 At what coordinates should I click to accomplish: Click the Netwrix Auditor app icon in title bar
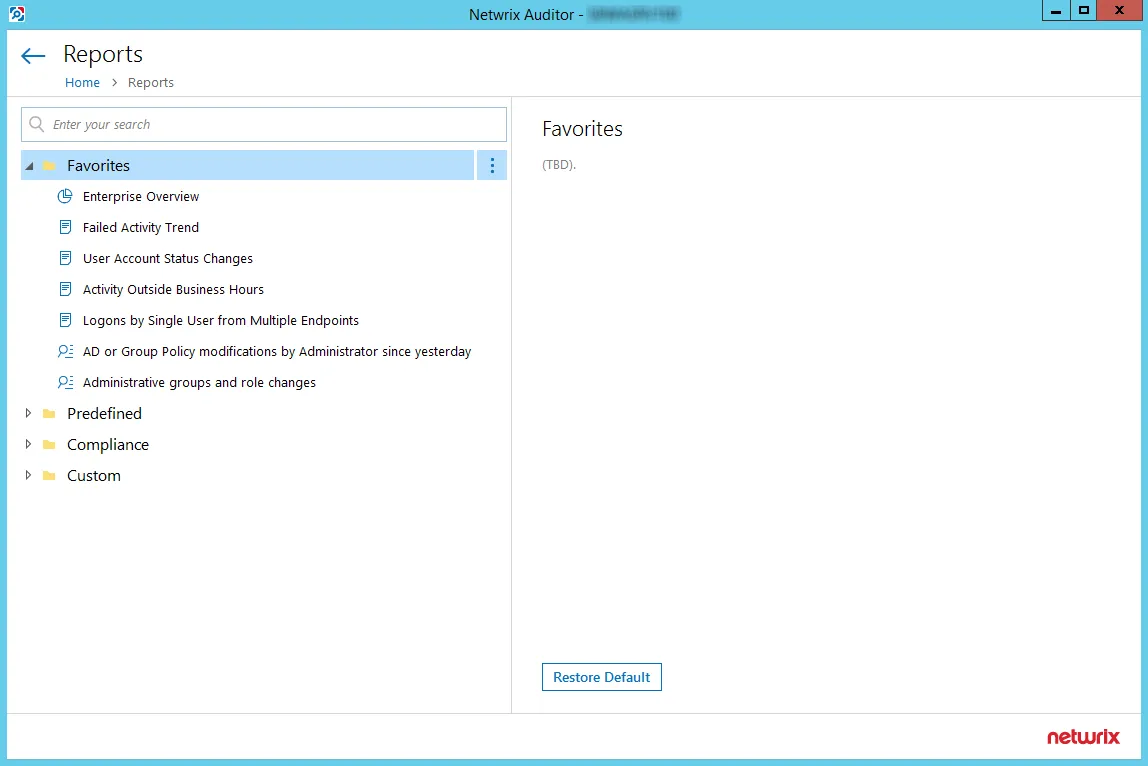click(x=17, y=13)
